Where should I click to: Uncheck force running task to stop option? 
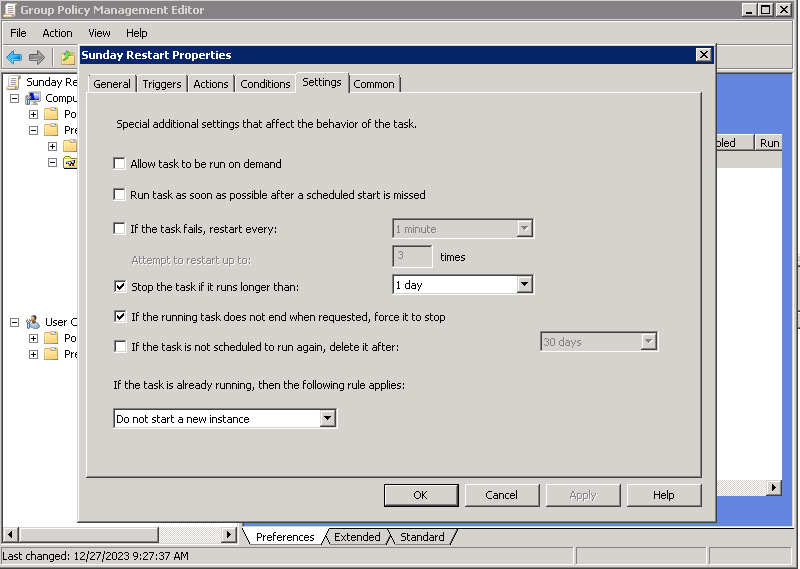tap(120, 316)
